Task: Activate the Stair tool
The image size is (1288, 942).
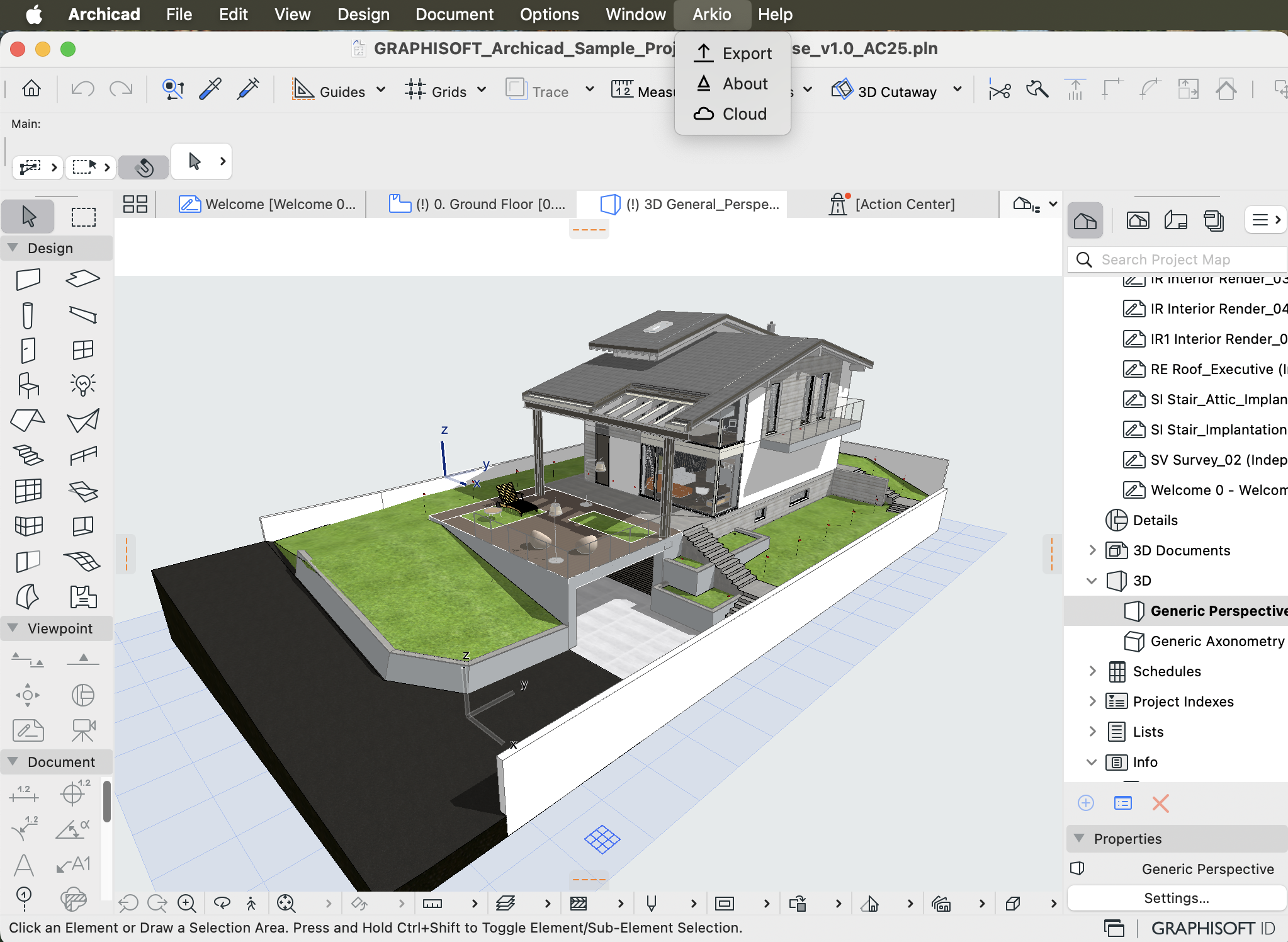Action: click(28, 455)
